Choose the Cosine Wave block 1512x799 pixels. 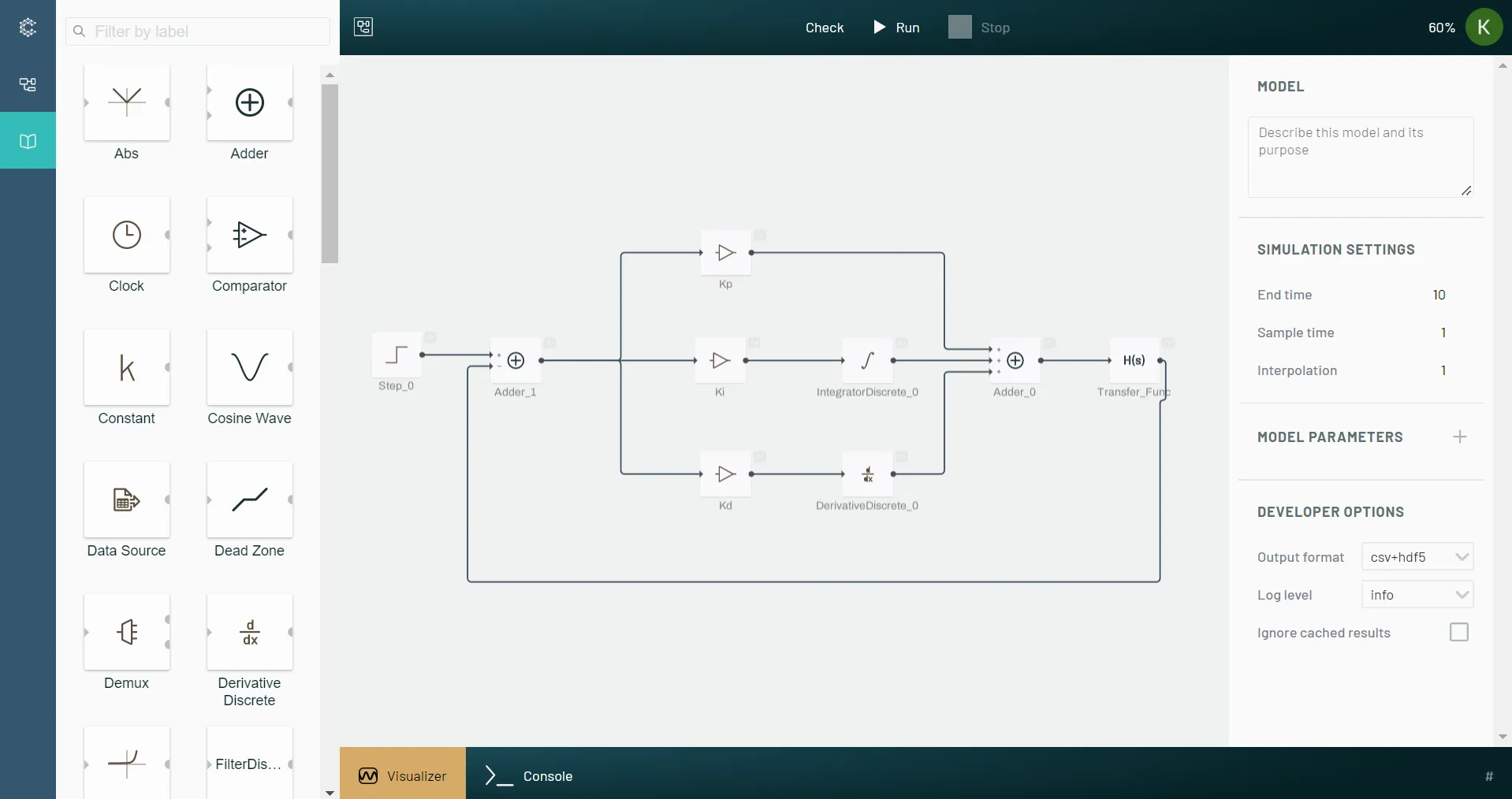point(249,368)
